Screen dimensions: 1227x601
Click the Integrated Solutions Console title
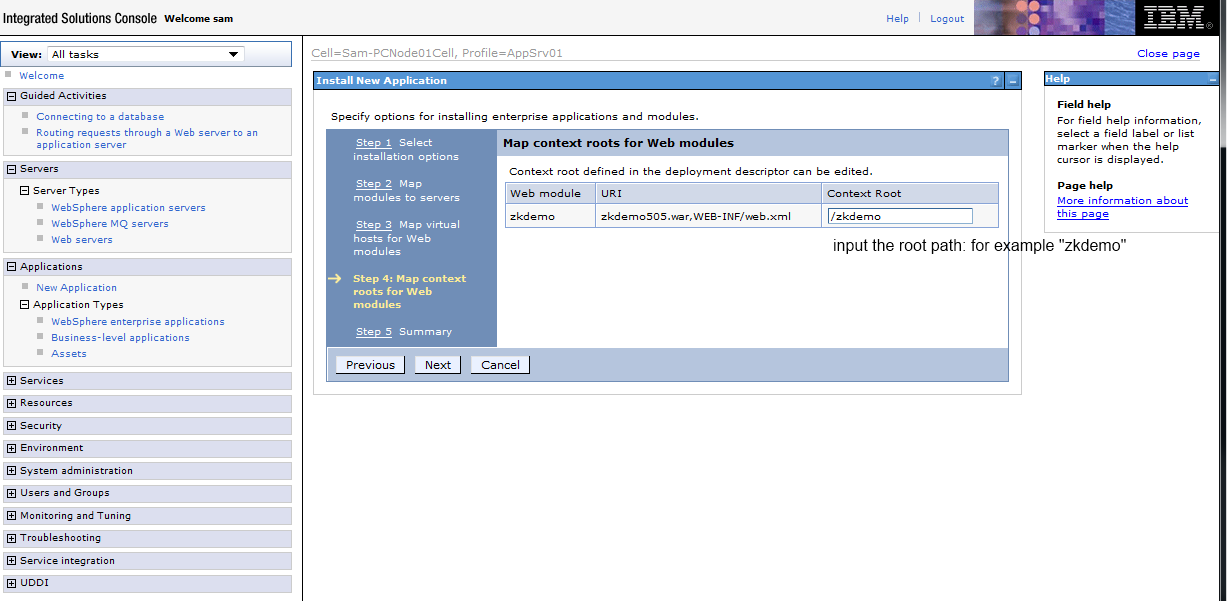pos(80,18)
